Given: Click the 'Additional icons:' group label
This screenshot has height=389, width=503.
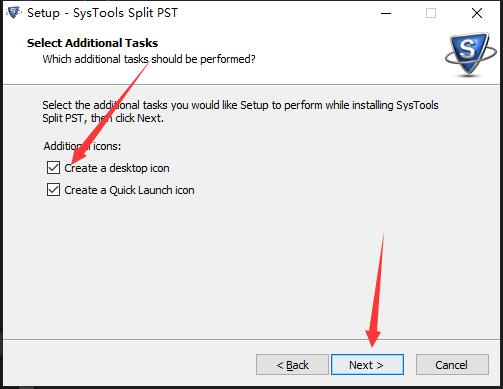Looking at the screenshot, I should 82,146.
